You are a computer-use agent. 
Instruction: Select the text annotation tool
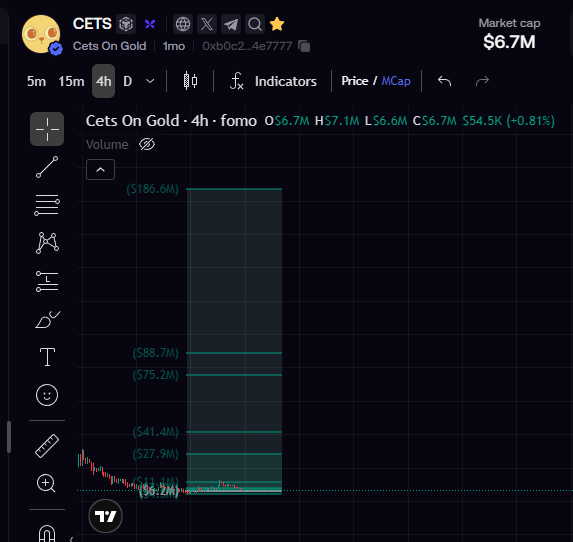(x=47, y=357)
